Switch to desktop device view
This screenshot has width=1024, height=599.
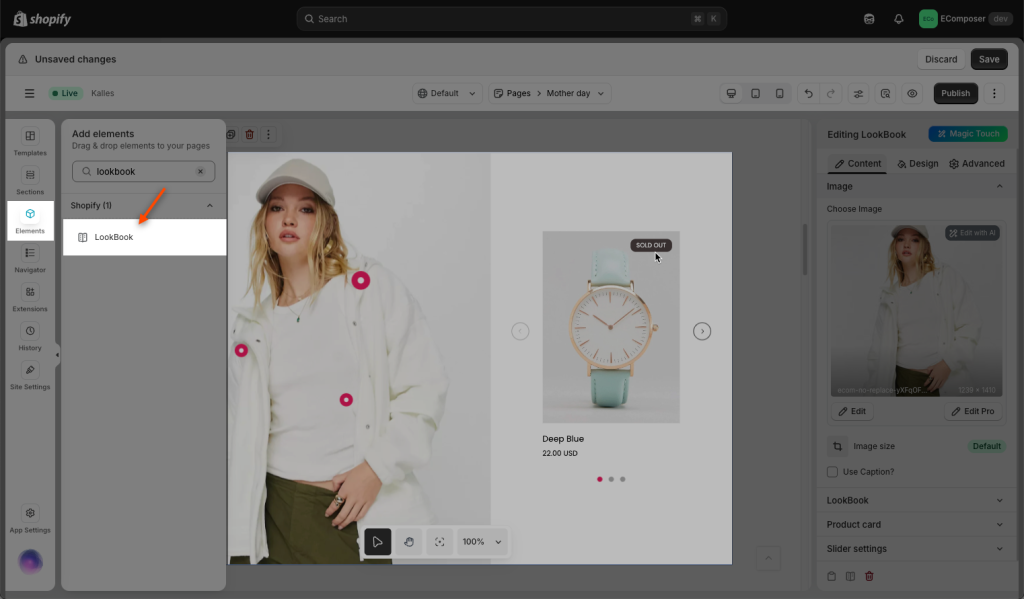click(x=731, y=94)
